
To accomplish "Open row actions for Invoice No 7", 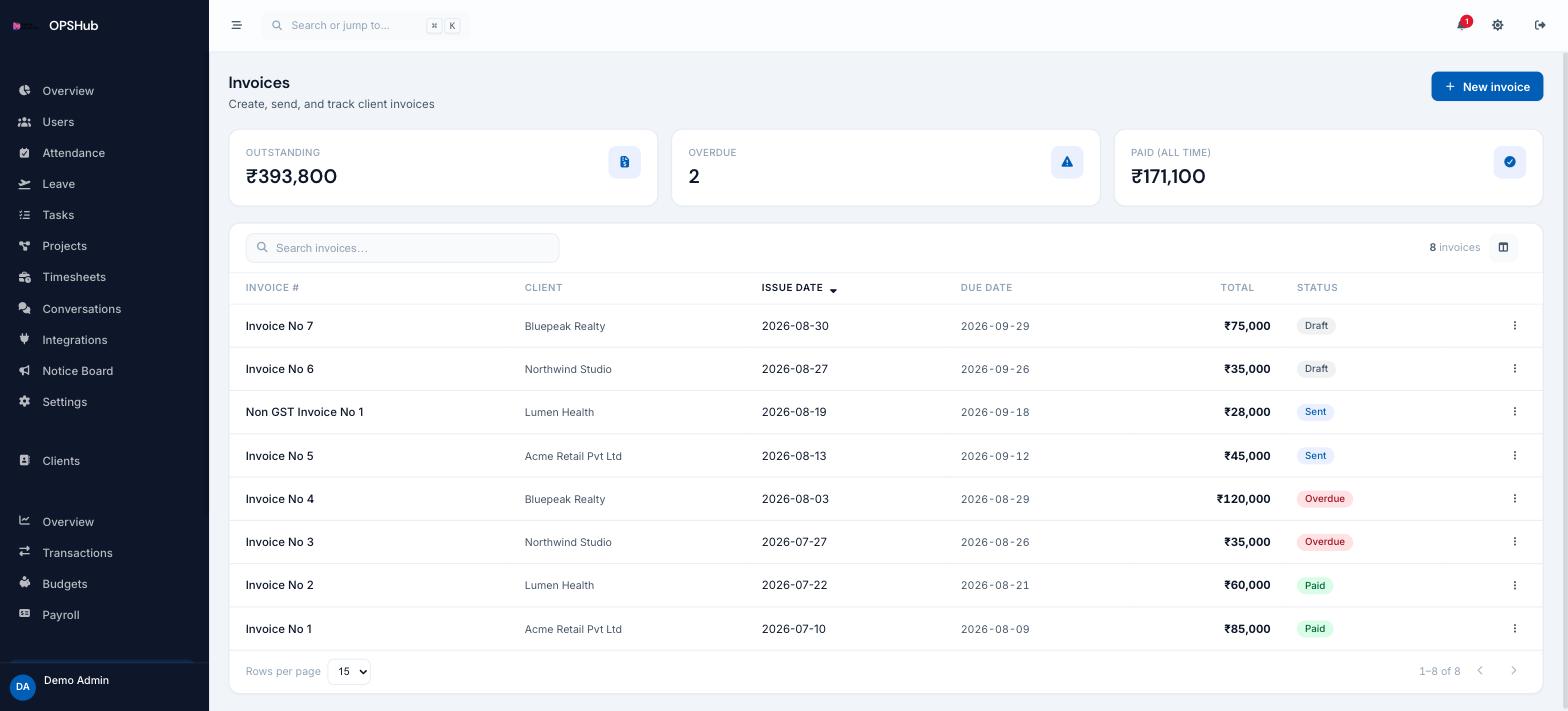I will (x=1514, y=325).
